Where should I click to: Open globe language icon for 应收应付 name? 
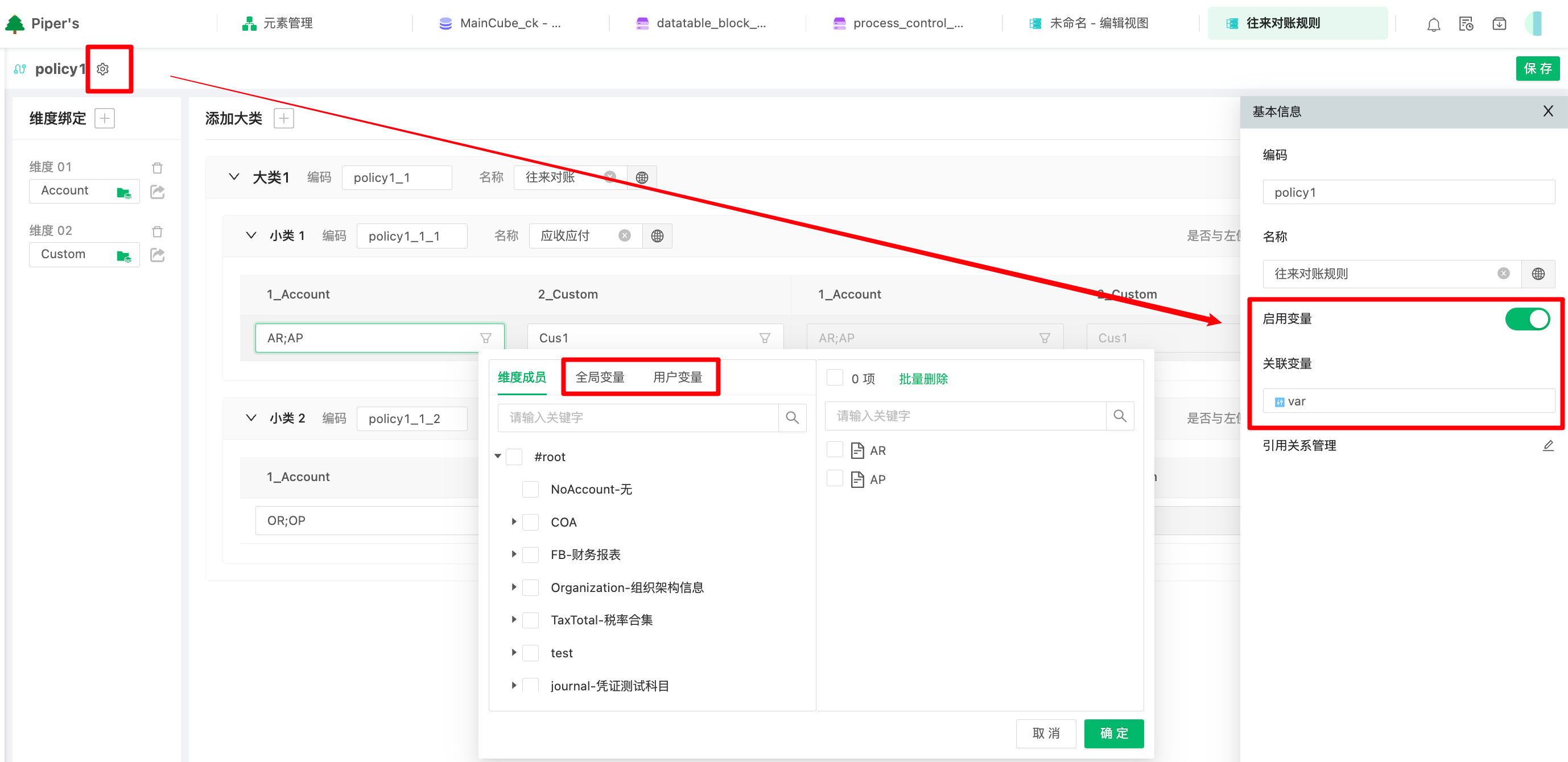[657, 236]
